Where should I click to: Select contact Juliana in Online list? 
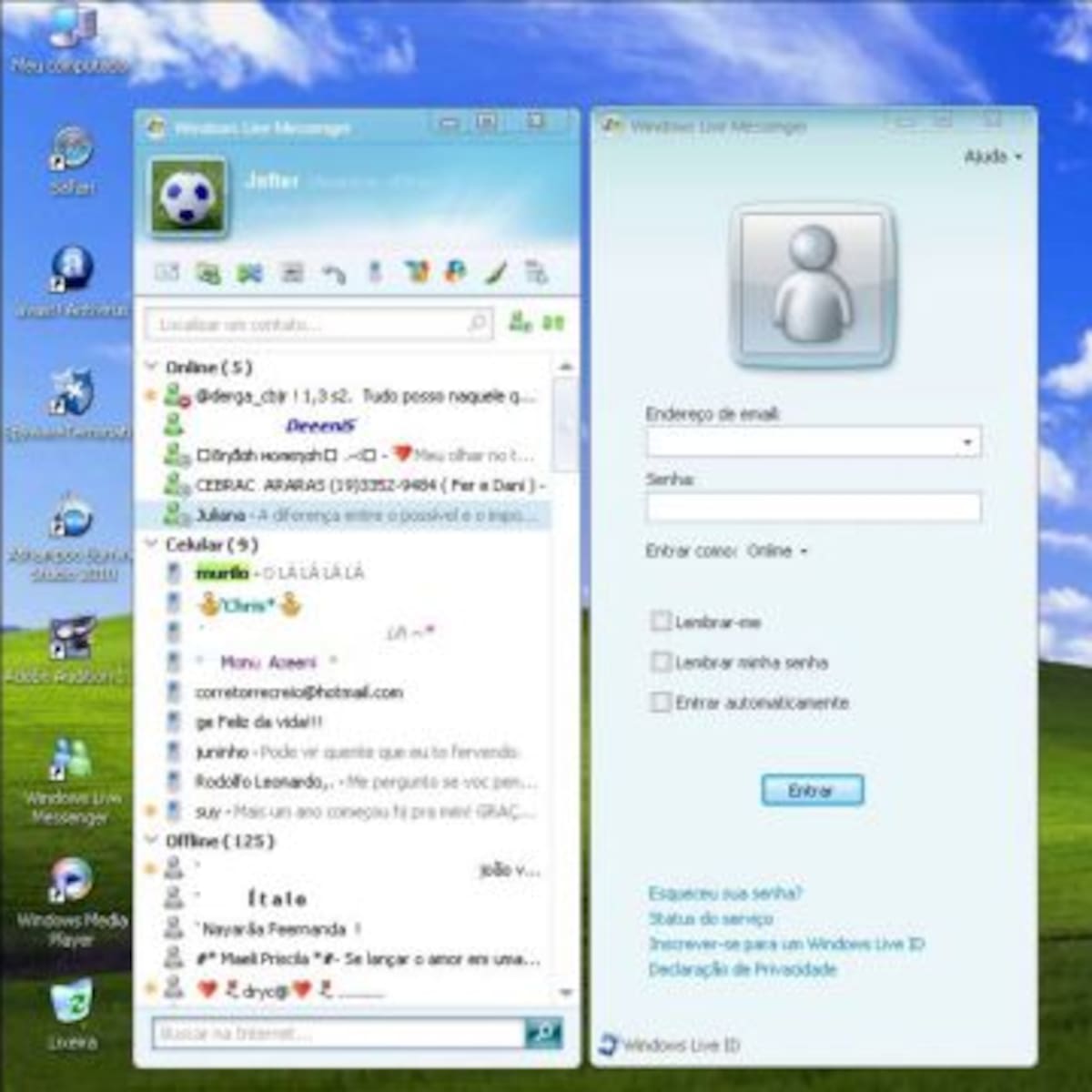click(x=221, y=515)
